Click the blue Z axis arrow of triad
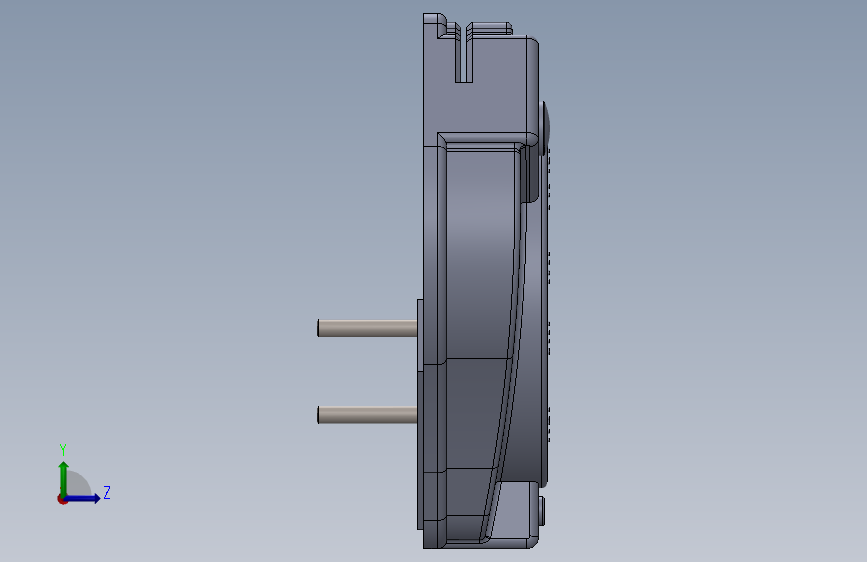Viewport: 867px width, 562px height. coord(83,498)
